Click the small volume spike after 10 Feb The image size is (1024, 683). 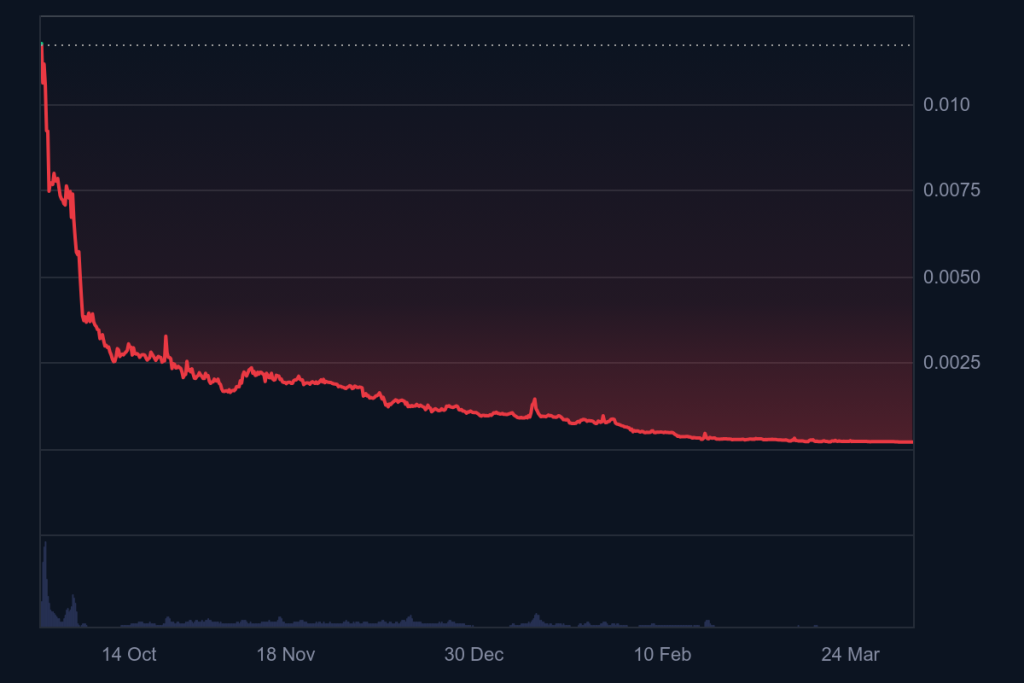(707, 622)
